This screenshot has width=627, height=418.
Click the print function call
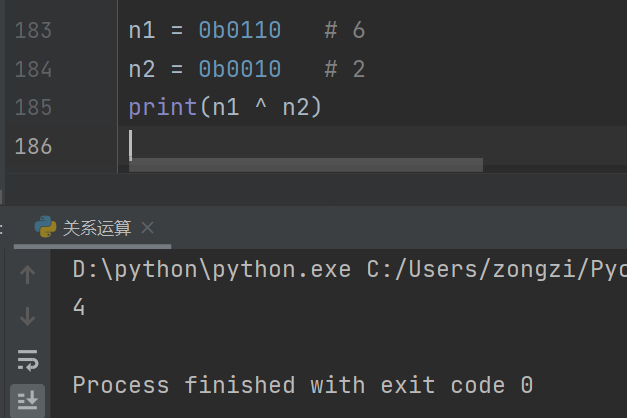tap(163, 108)
